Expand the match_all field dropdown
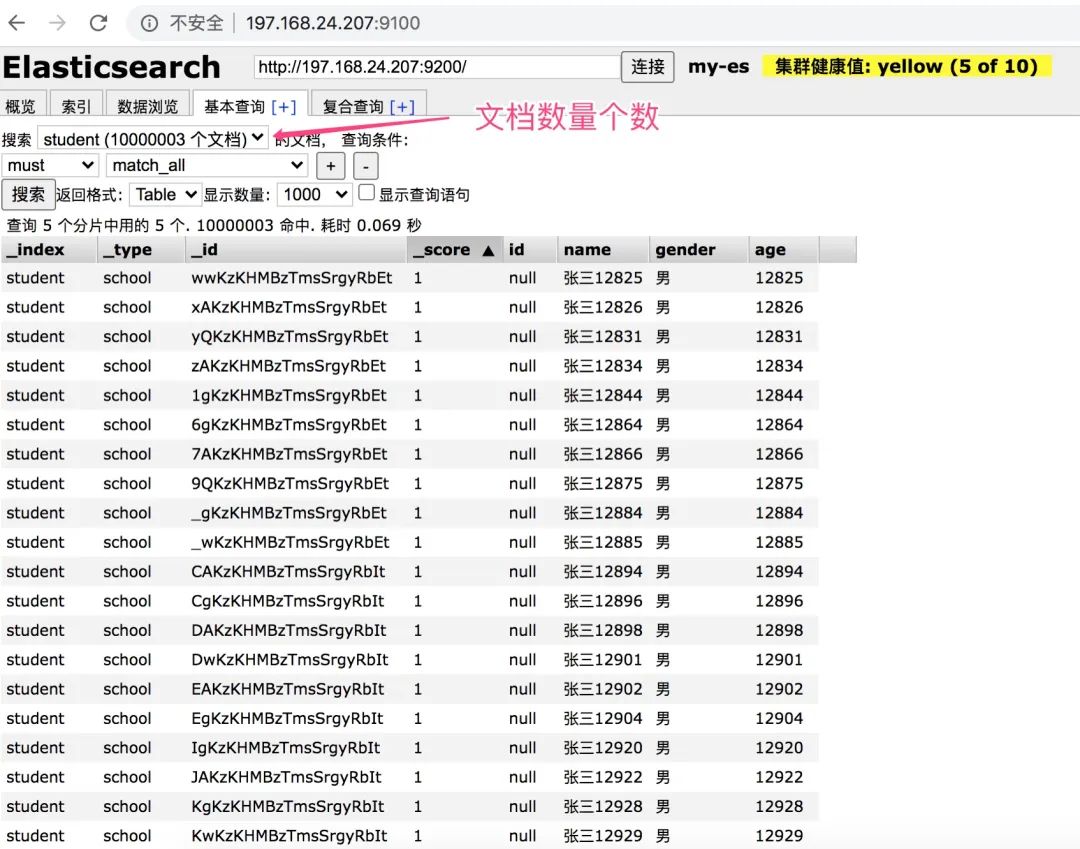Screen dimensions: 1080x849 pyautogui.click(x=207, y=165)
